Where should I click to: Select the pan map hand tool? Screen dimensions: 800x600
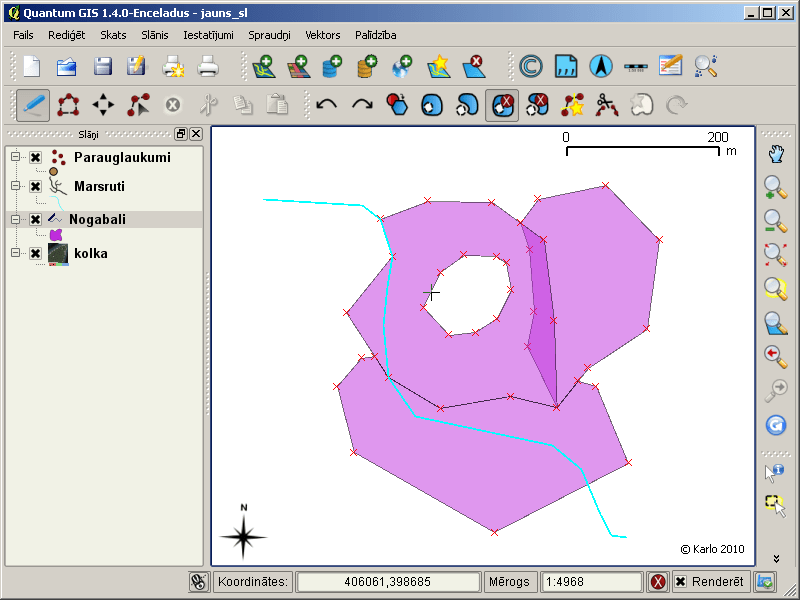pyautogui.click(x=776, y=154)
